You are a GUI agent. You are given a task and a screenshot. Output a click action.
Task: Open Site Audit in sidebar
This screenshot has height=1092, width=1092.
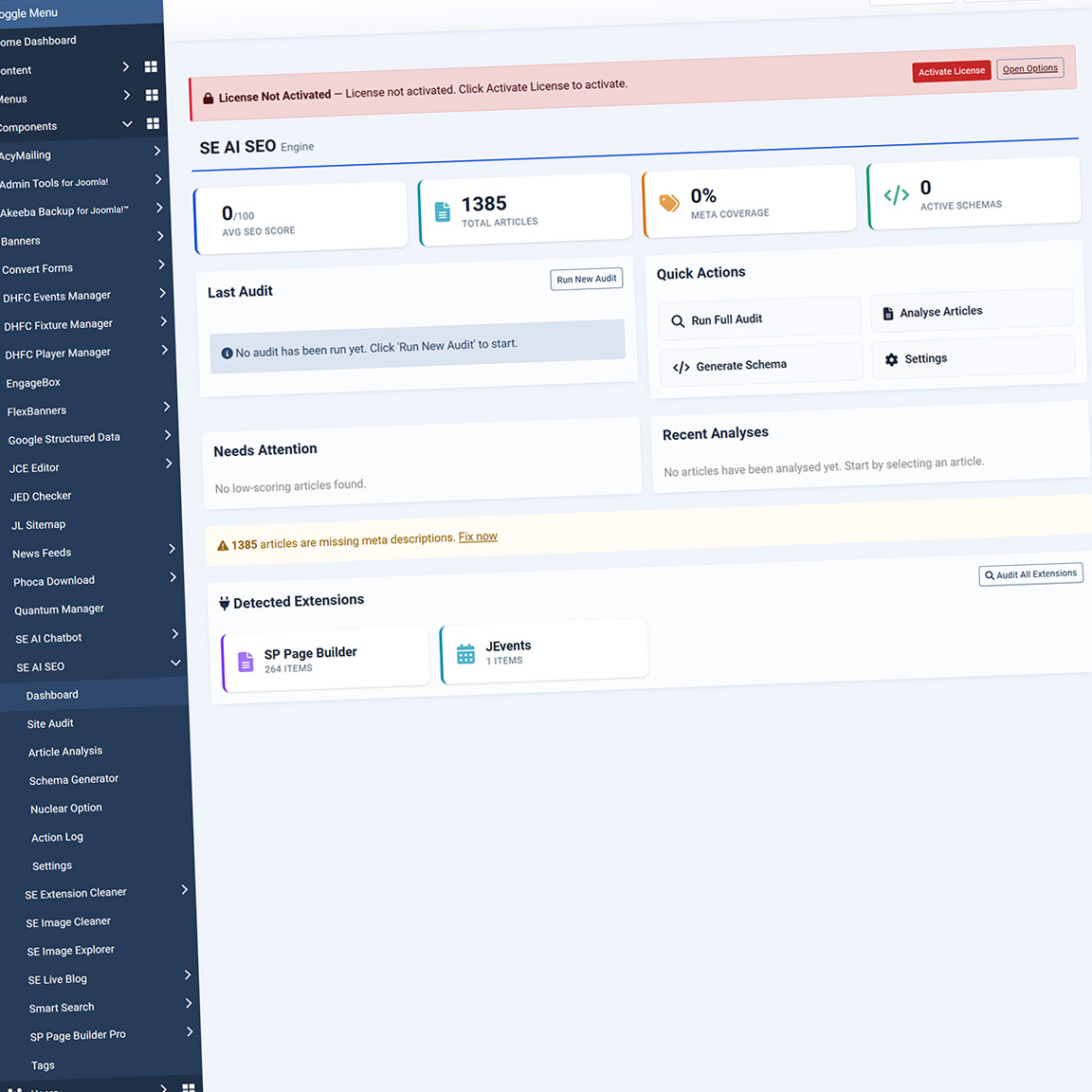click(50, 723)
